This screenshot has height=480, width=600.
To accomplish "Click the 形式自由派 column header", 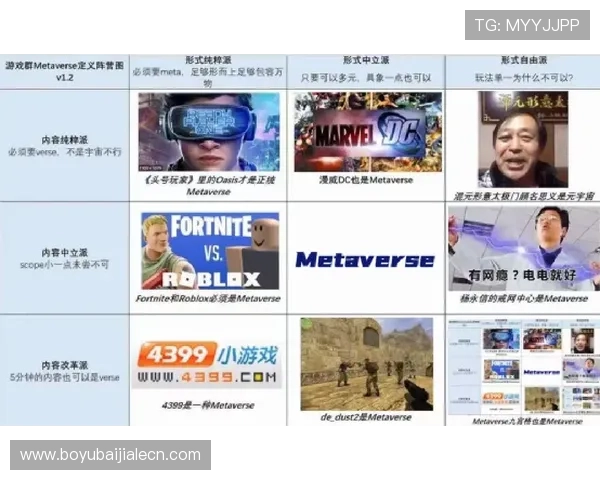I will 524,60.
